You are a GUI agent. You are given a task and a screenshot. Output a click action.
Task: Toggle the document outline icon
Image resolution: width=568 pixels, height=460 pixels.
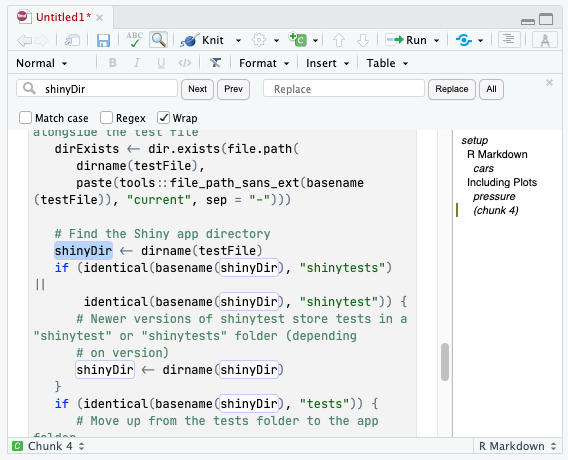(x=509, y=39)
